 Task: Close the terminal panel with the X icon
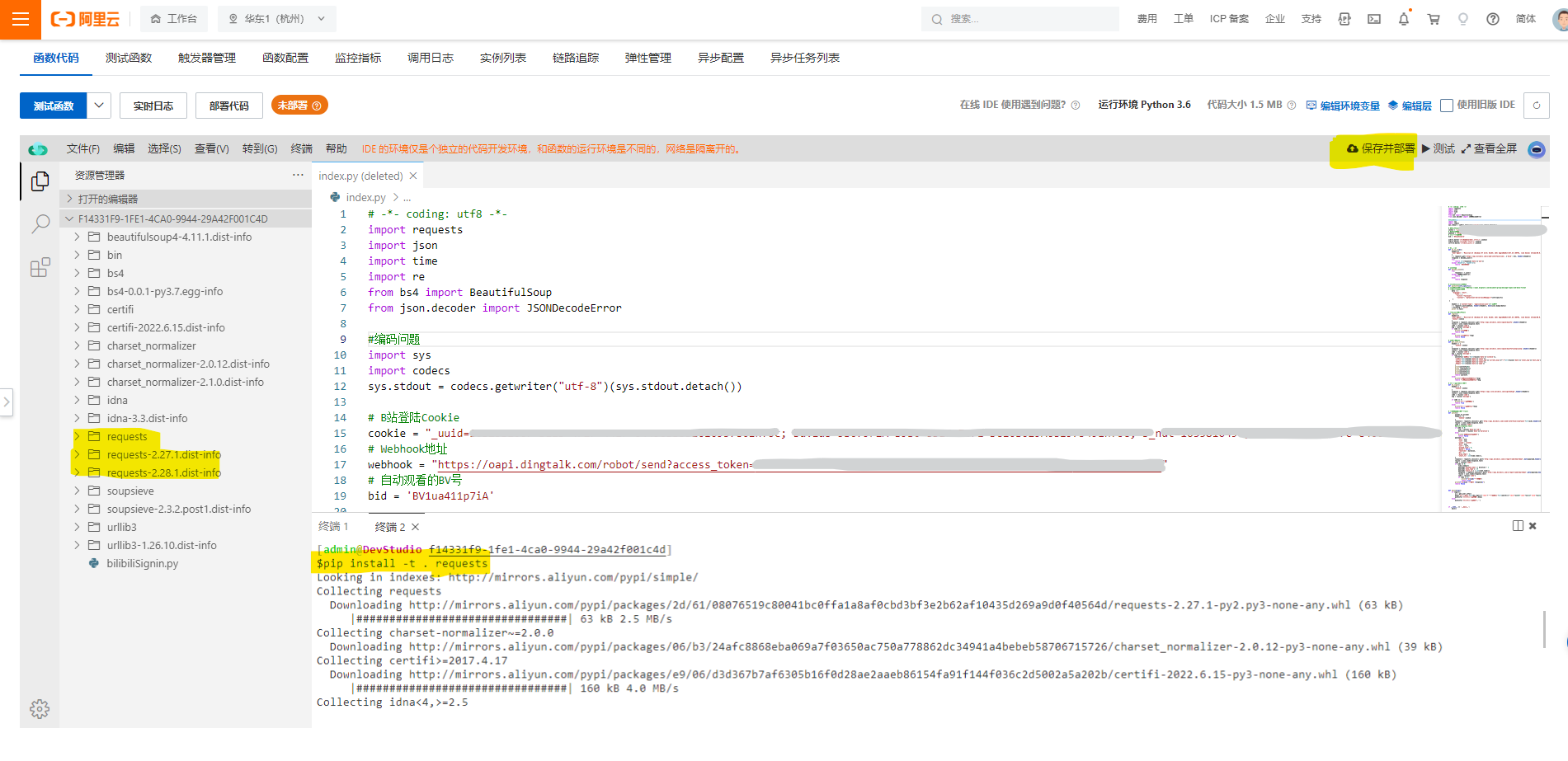(1533, 526)
